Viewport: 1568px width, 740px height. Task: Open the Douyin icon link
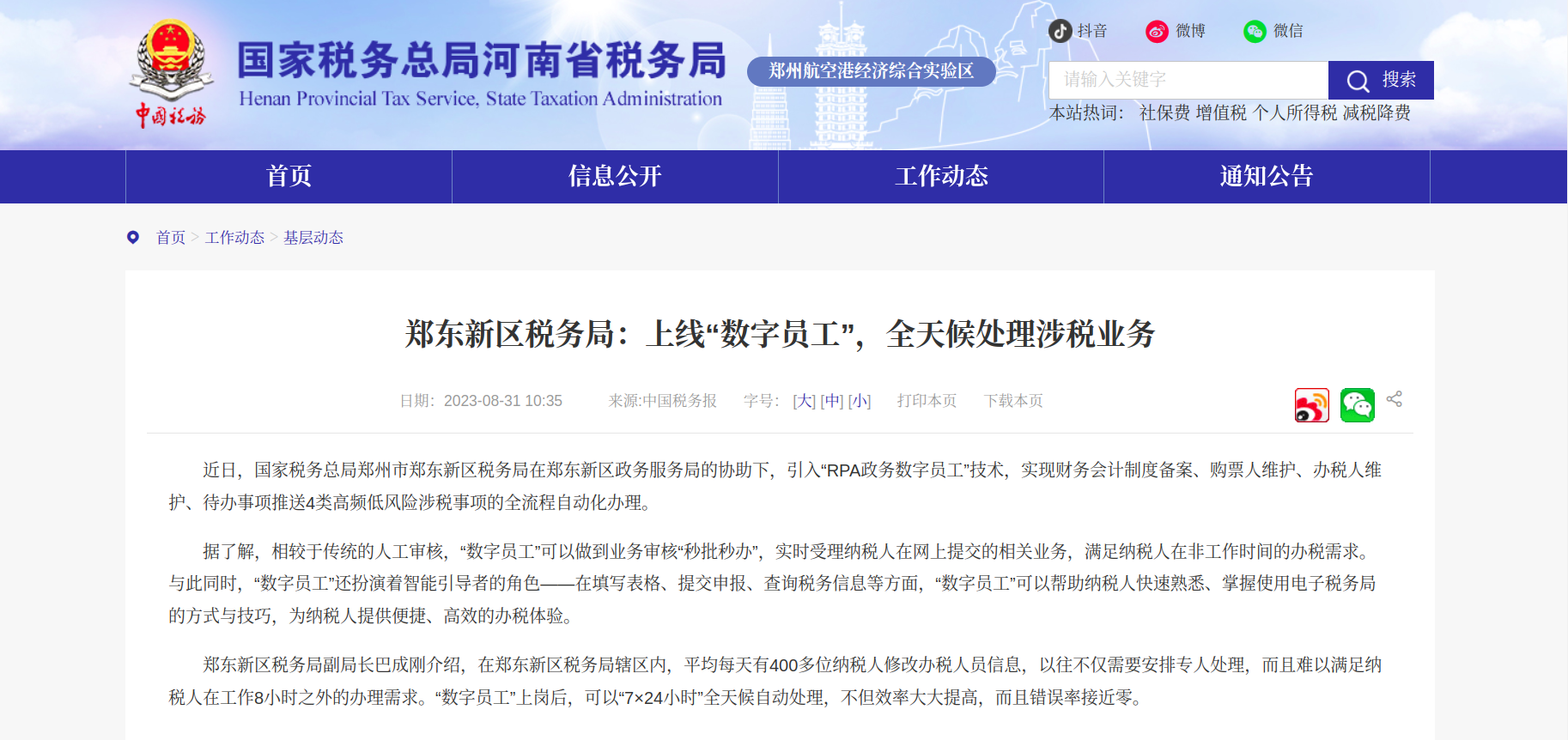click(x=1061, y=31)
